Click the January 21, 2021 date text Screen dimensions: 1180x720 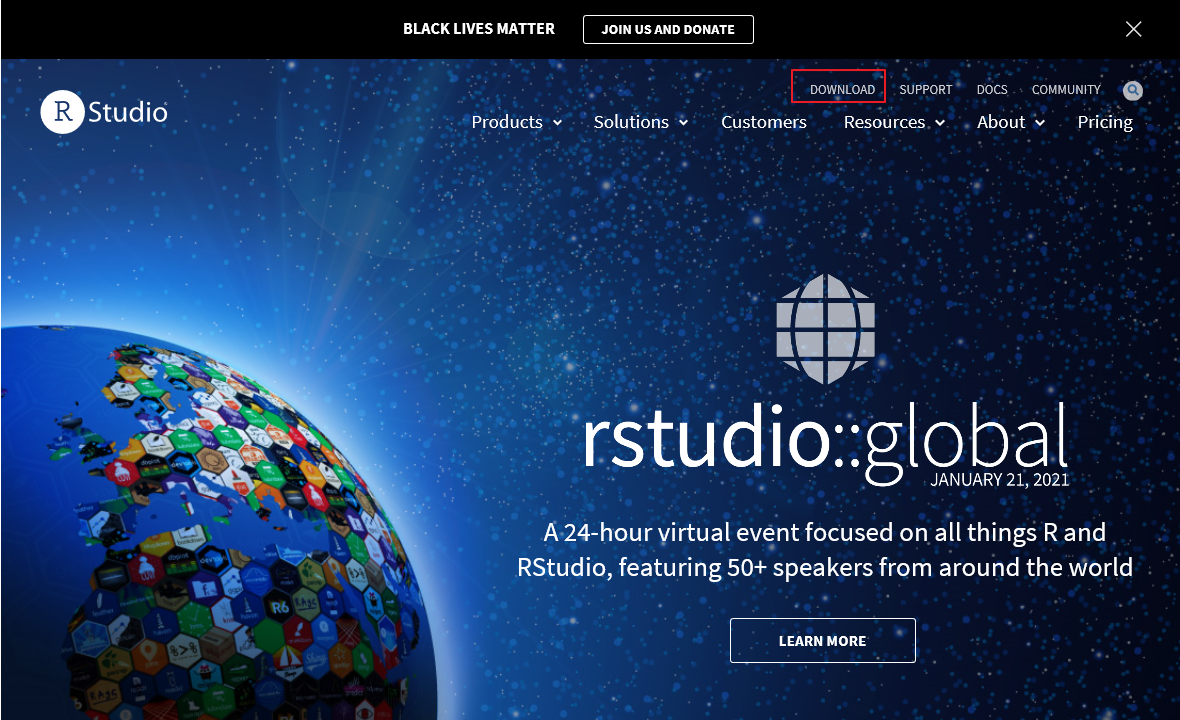[999, 480]
